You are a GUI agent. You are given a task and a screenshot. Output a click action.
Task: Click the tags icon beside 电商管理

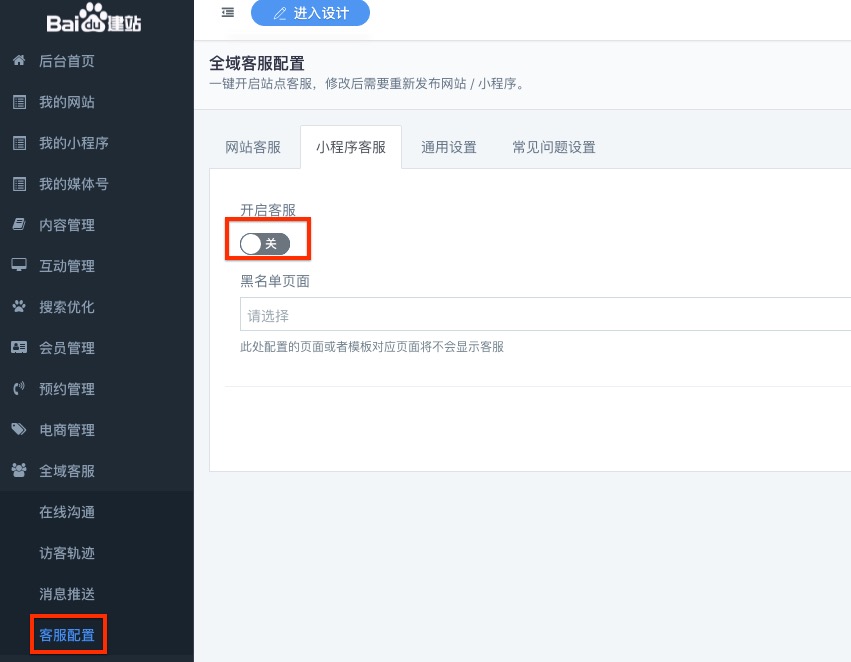pyautogui.click(x=18, y=430)
